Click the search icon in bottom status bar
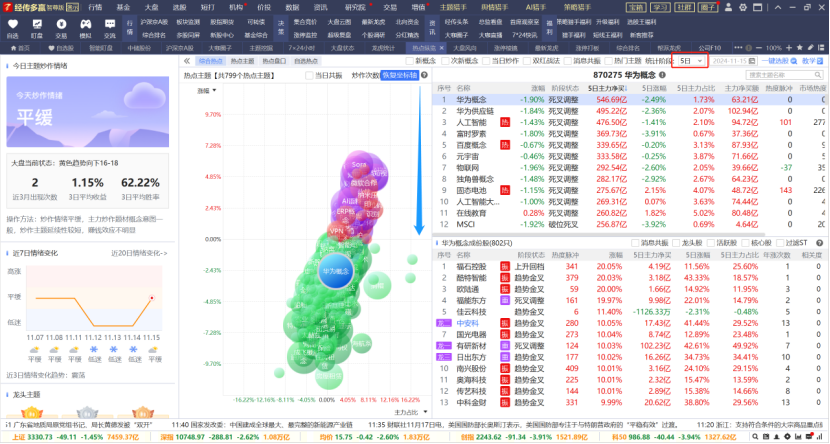Viewport: 830px width, 444px height. (x=755, y=437)
